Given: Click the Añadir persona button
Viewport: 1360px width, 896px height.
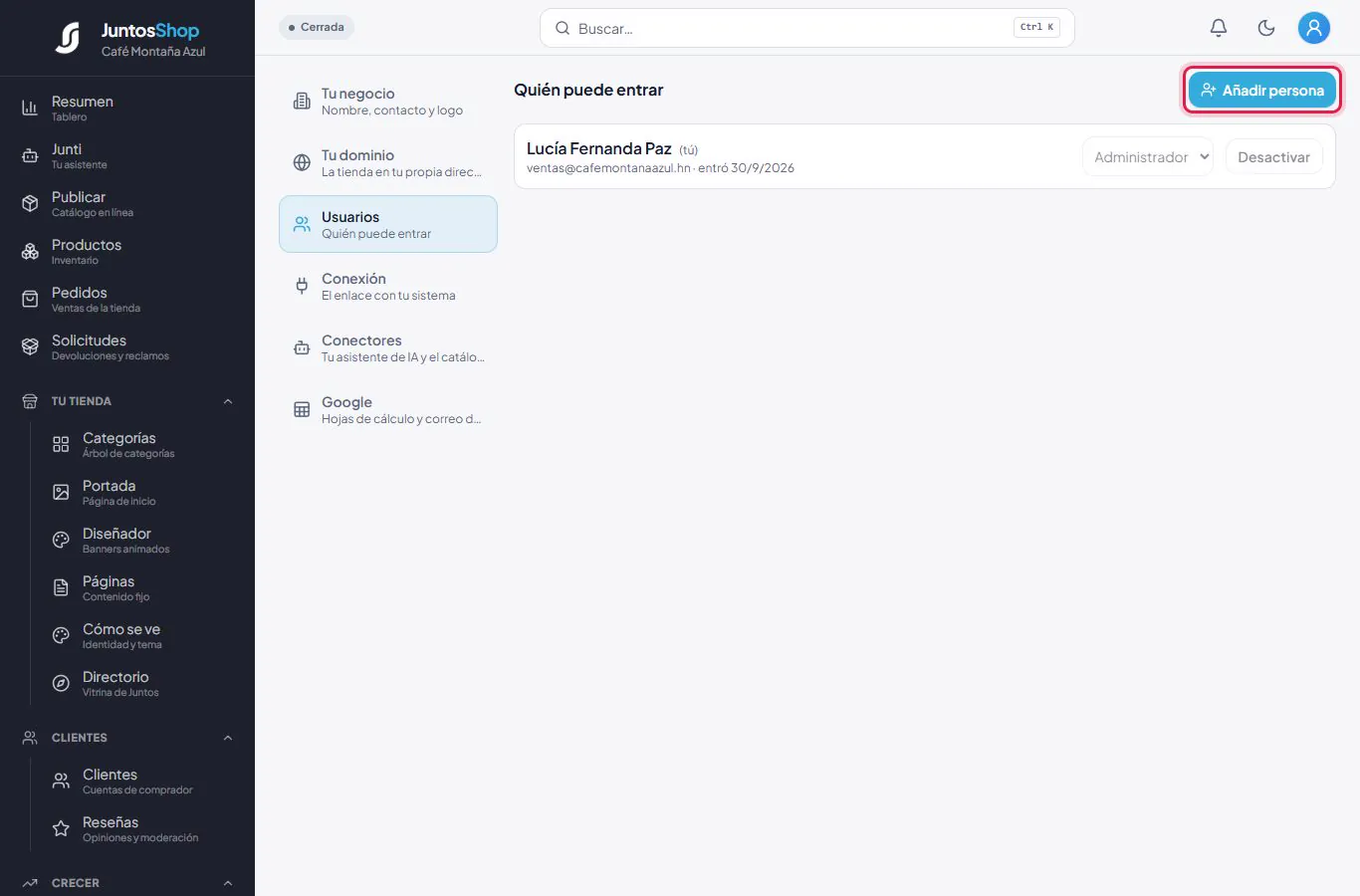Looking at the screenshot, I should (1262, 90).
